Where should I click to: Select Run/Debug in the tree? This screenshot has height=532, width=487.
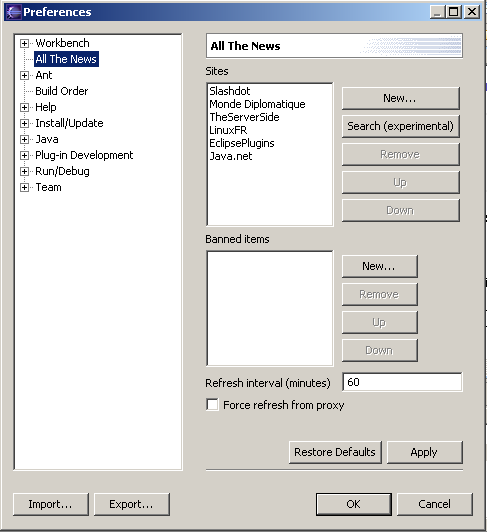click(x=62, y=171)
